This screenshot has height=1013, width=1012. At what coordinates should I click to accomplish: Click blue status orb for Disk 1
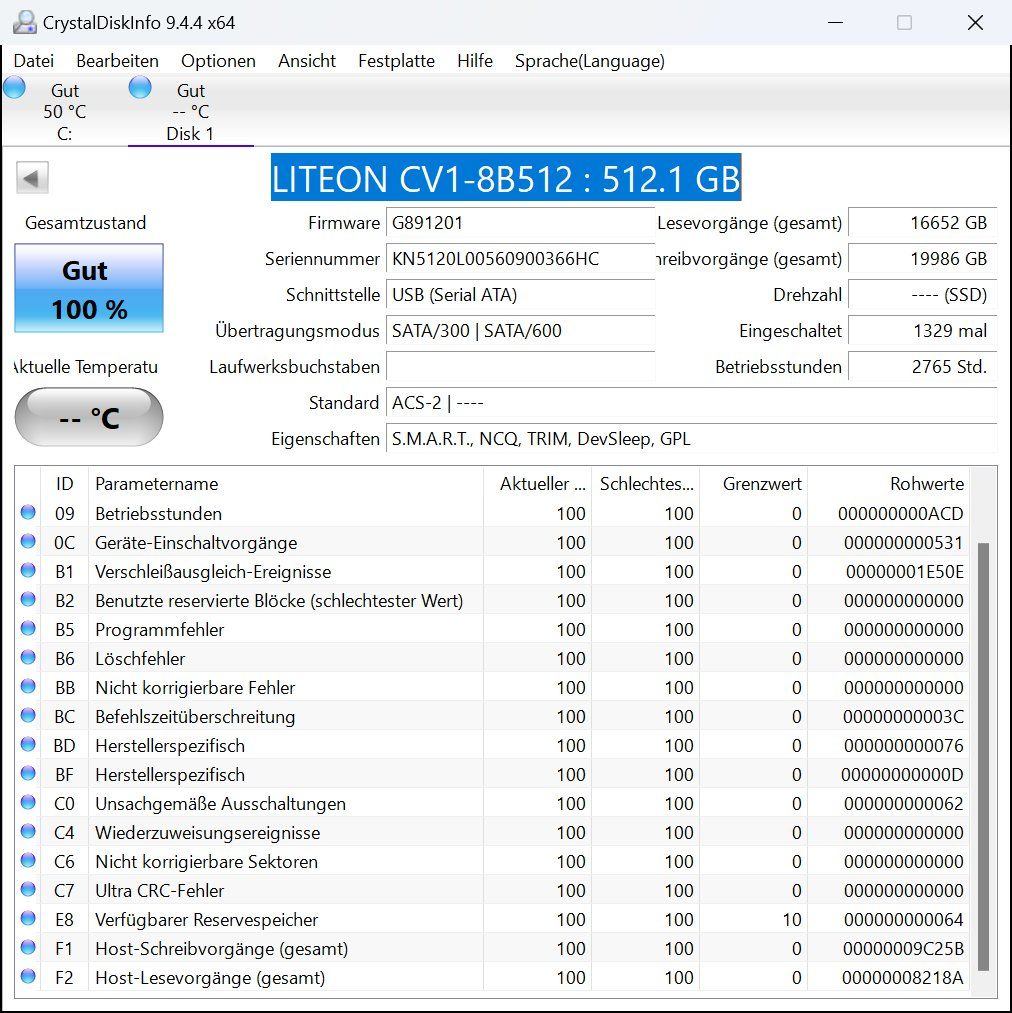coord(140,87)
